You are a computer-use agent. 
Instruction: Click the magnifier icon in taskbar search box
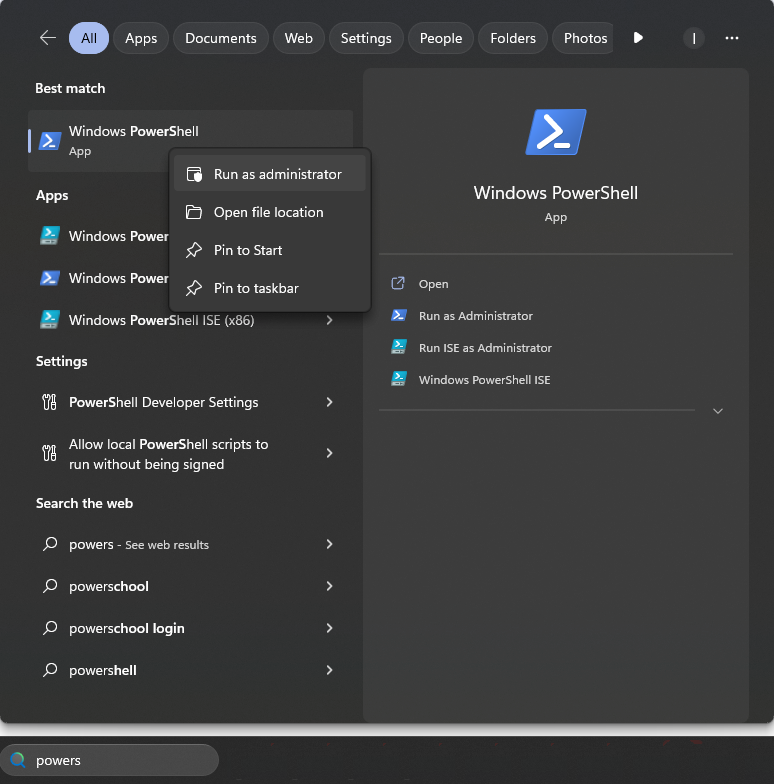point(18,760)
